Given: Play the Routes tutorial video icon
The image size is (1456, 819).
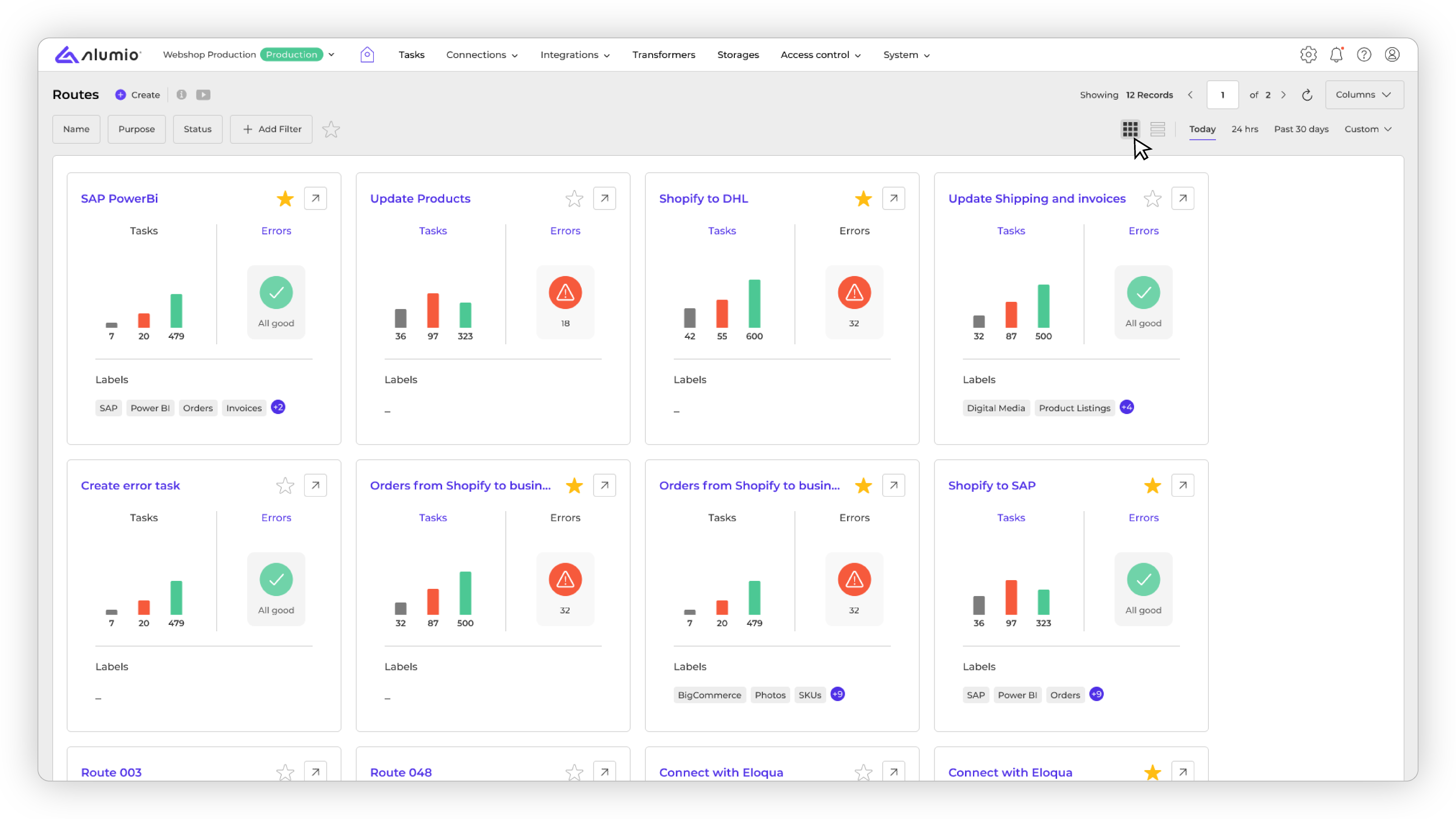Looking at the screenshot, I should click(x=204, y=95).
